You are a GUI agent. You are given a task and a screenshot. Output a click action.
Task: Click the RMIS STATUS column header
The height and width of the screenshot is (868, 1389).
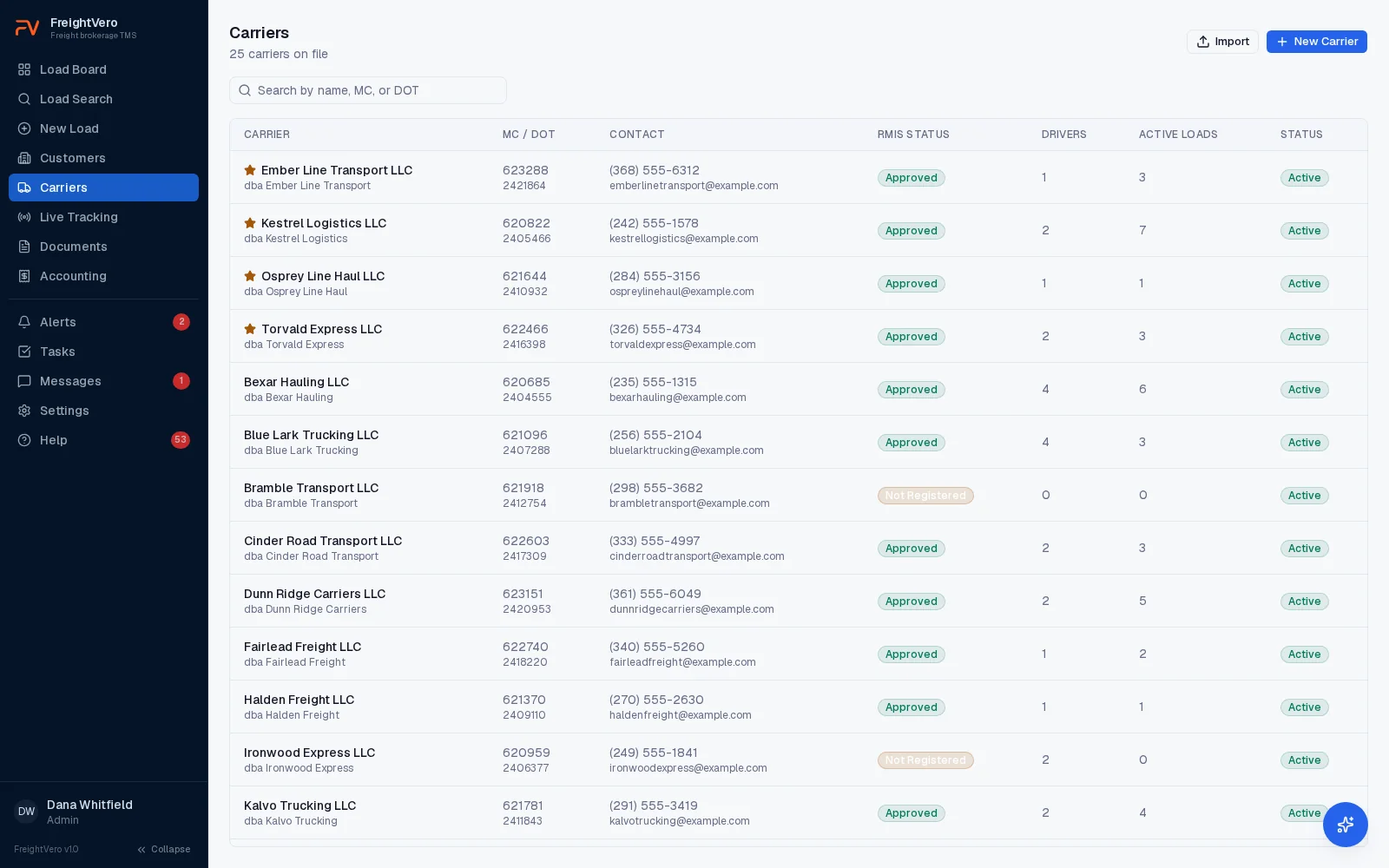pyautogui.click(x=913, y=135)
